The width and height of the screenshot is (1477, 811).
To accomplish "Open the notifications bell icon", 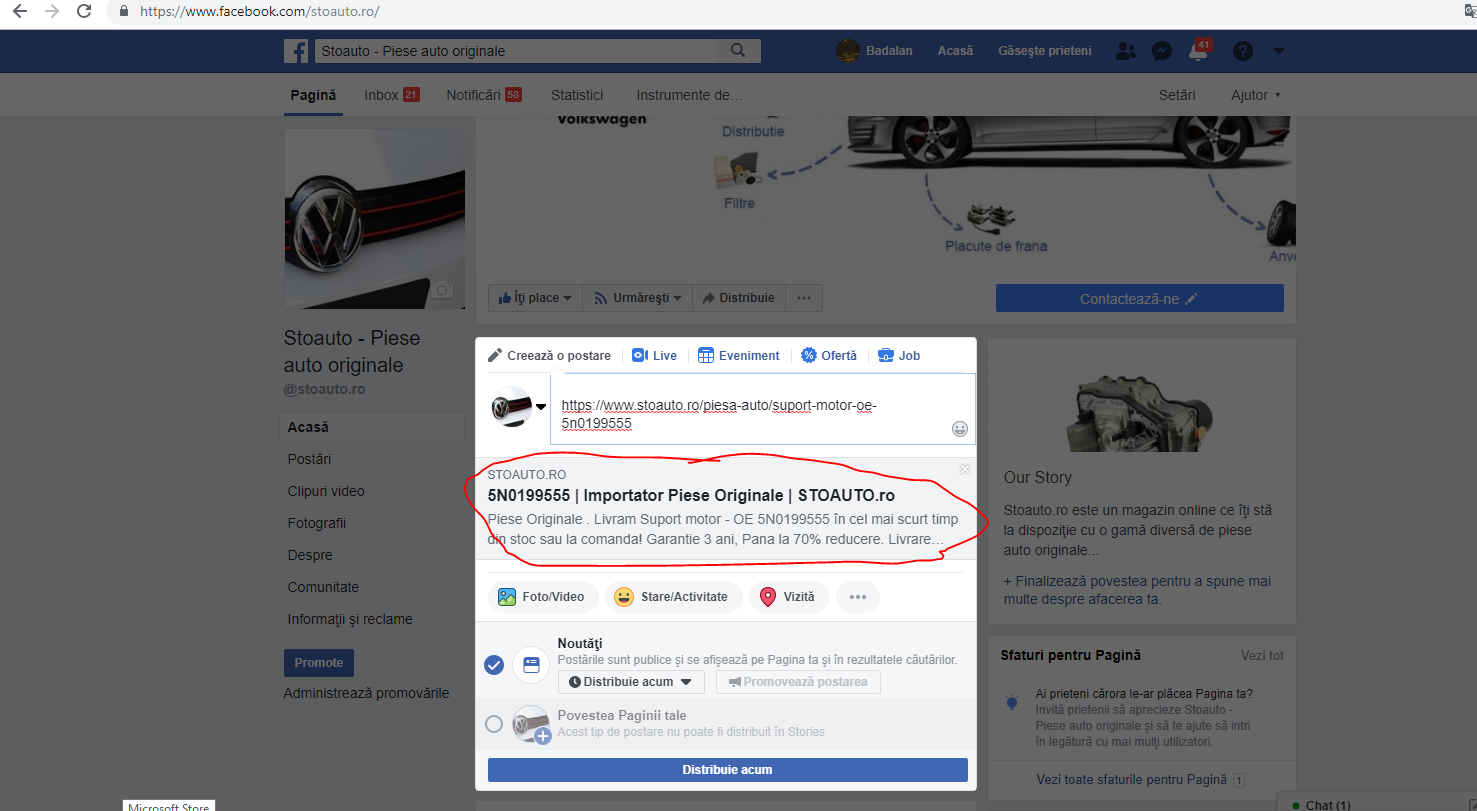I will [1198, 51].
